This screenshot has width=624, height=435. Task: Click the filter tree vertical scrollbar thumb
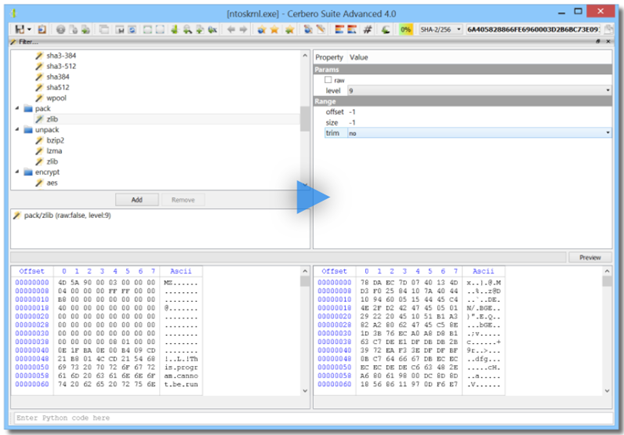305,119
